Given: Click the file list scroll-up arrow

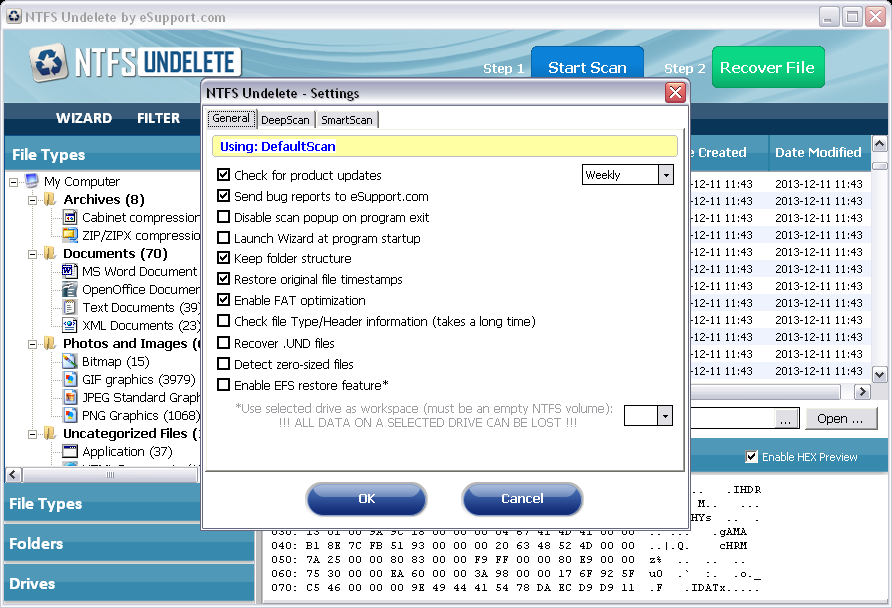Looking at the screenshot, I should point(879,144).
